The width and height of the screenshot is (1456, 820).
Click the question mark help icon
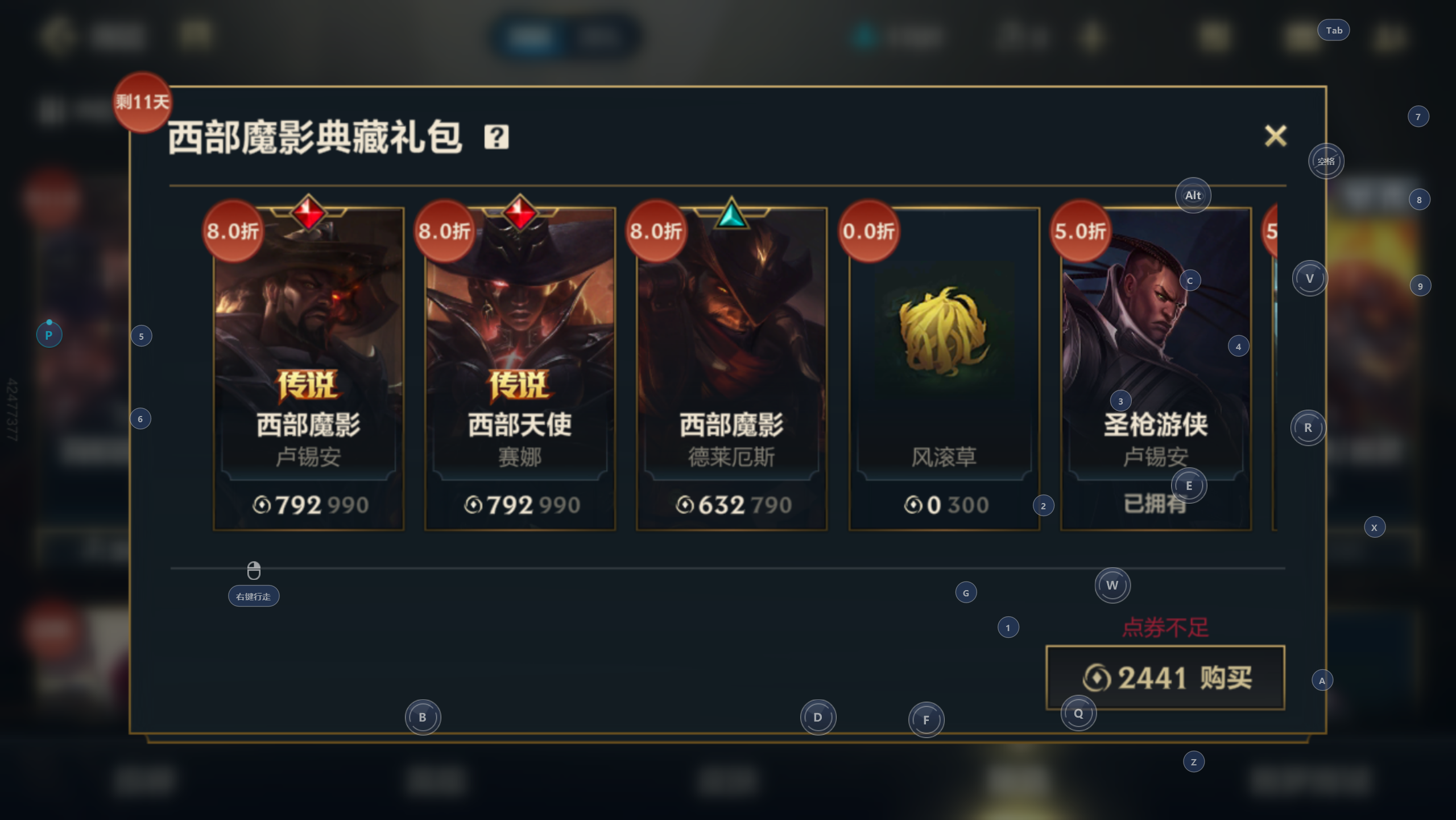[x=497, y=137]
